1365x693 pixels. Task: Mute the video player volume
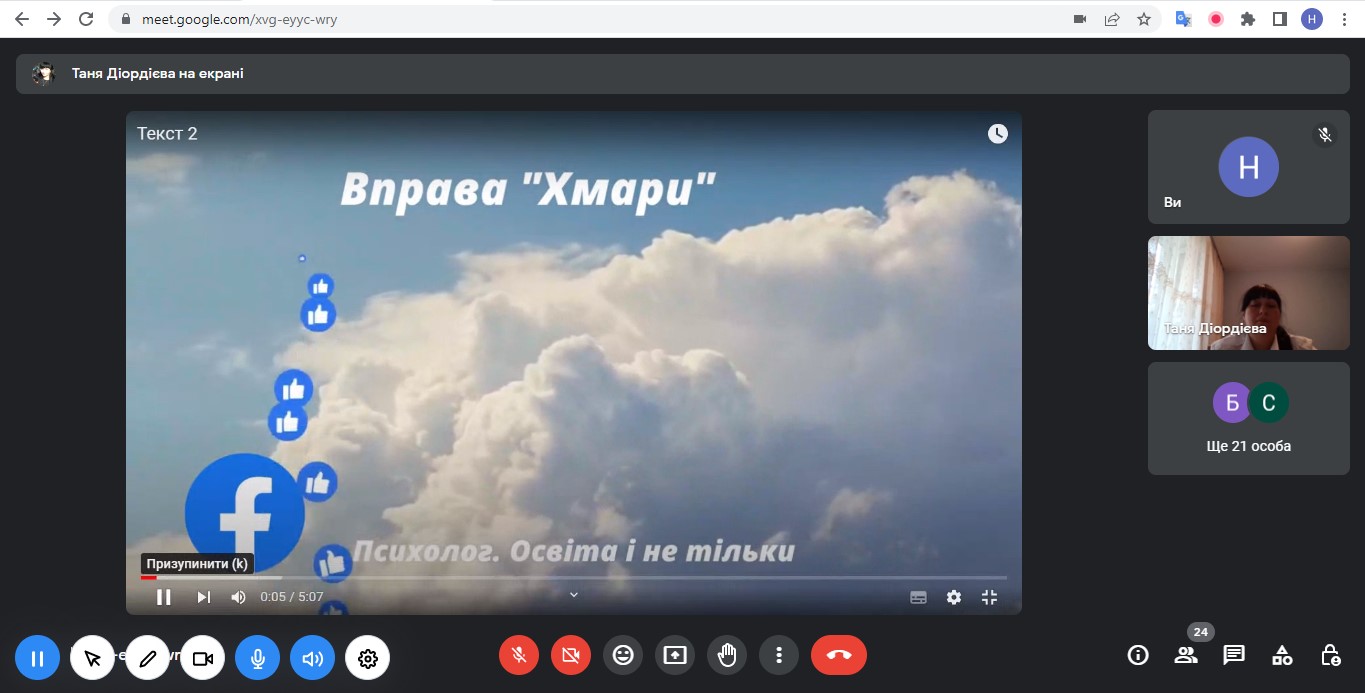click(238, 597)
